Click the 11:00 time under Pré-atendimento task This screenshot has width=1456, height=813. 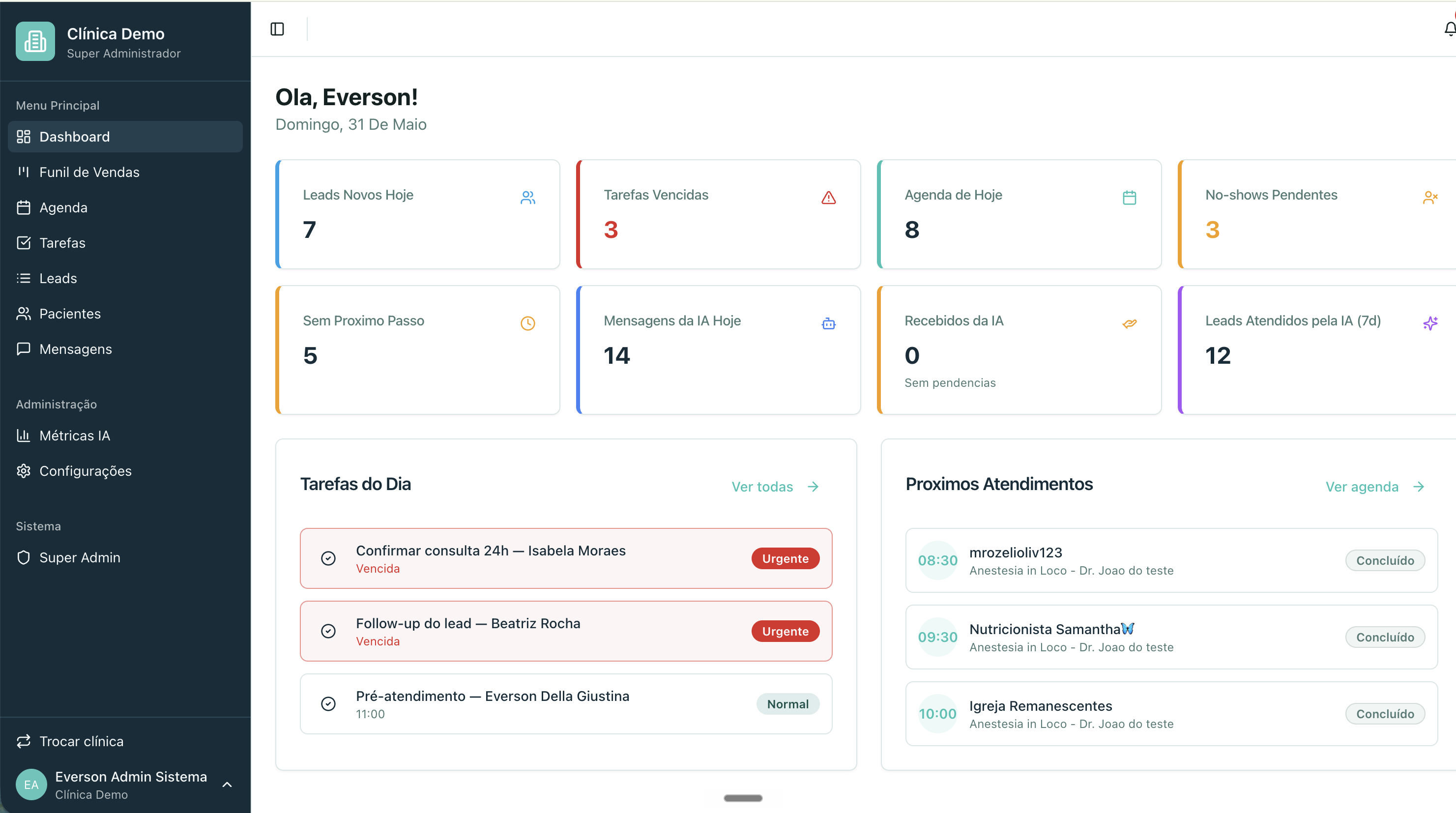pos(370,714)
